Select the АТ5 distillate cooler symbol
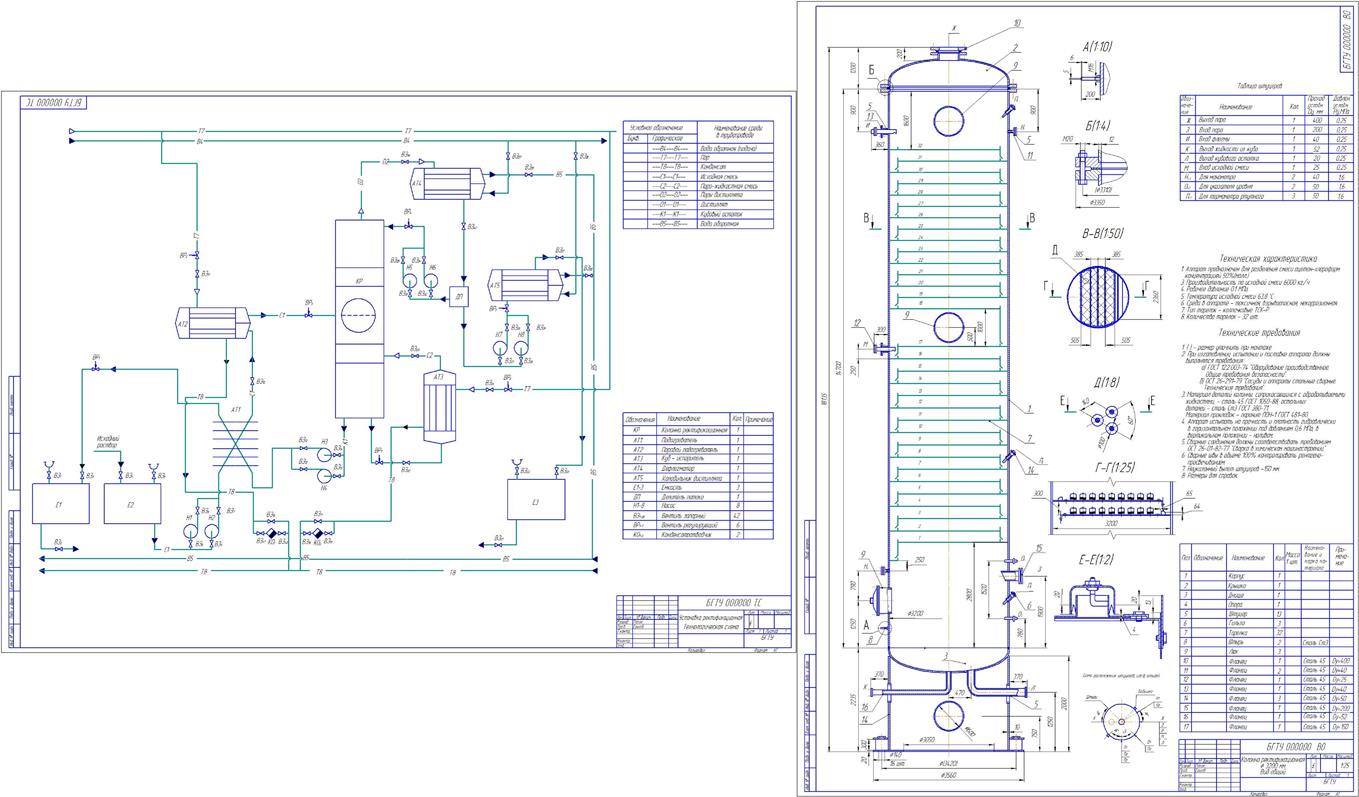The height and width of the screenshot is (797, 1359). tap(526, 283)
